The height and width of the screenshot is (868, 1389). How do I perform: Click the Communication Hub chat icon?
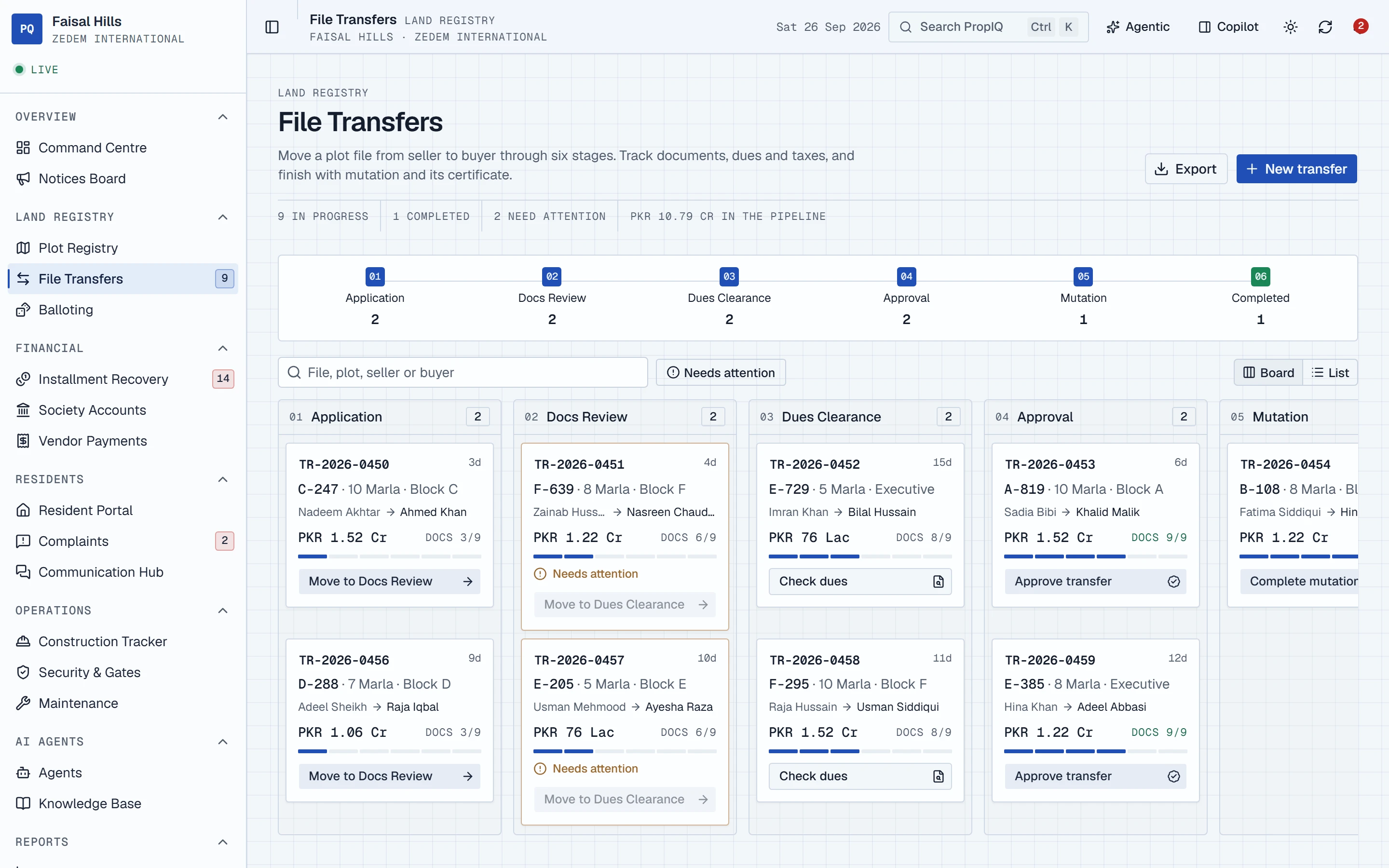coord(23,572)
